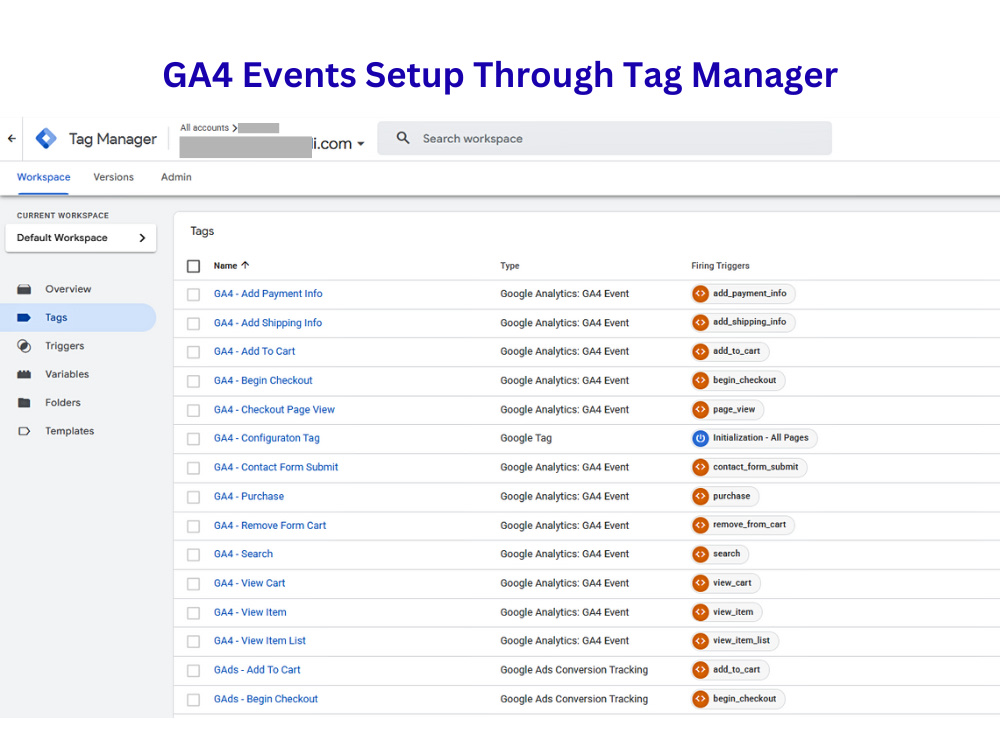This screenshot has height=750, width=1000.
Task: Open the GAds - Add To Cart tag
Action: tap(256, 670)
